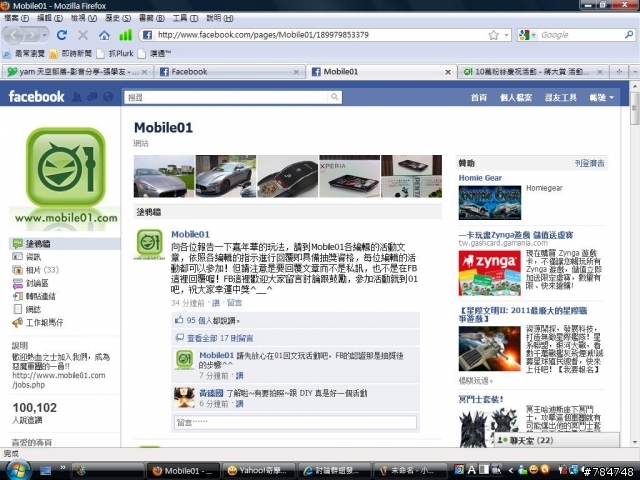Click the green signal bars toolbar icon

[125, 35]
